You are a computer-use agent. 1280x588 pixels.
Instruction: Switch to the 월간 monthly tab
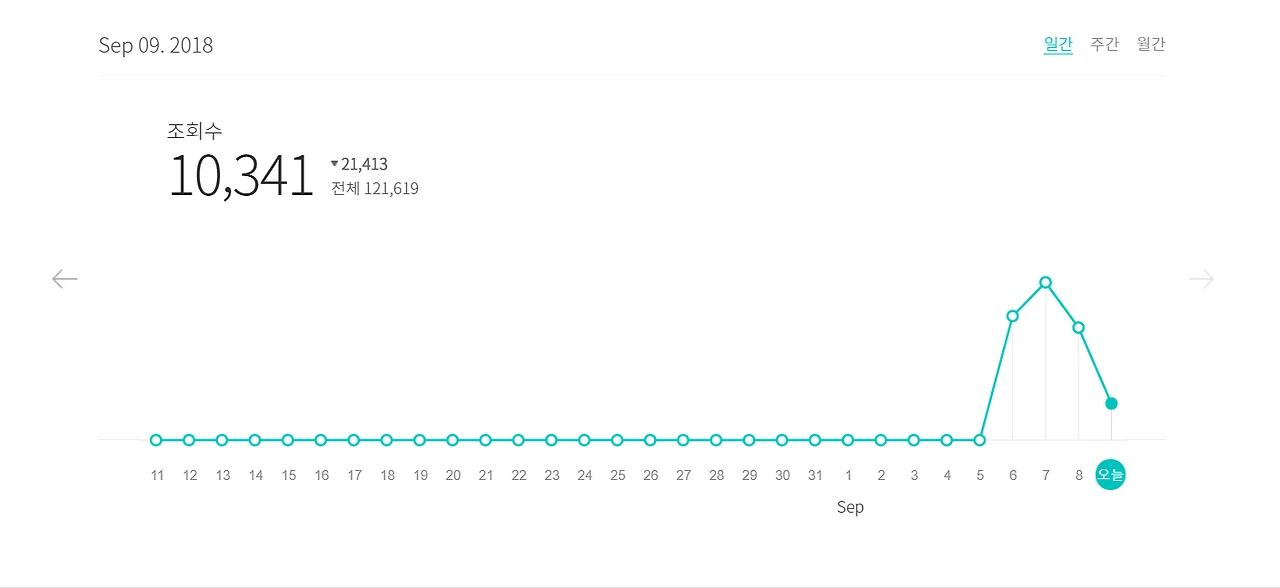coord(1151,44)
